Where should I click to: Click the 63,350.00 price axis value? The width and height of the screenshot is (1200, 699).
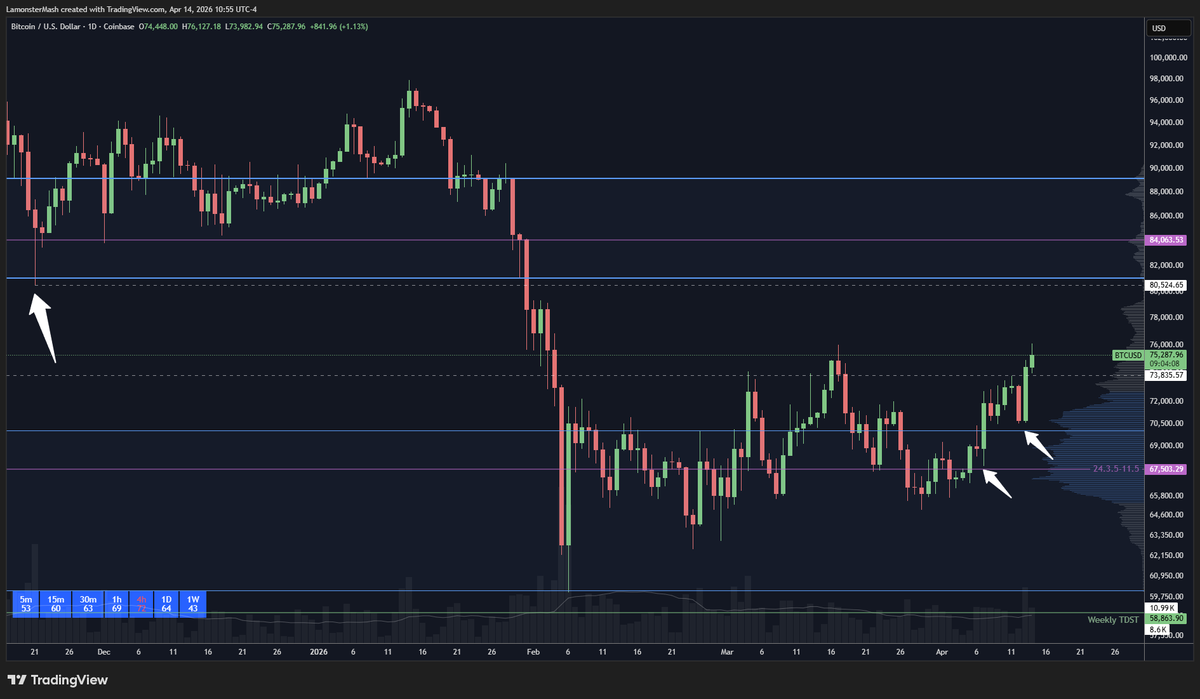pos(1168,535)
